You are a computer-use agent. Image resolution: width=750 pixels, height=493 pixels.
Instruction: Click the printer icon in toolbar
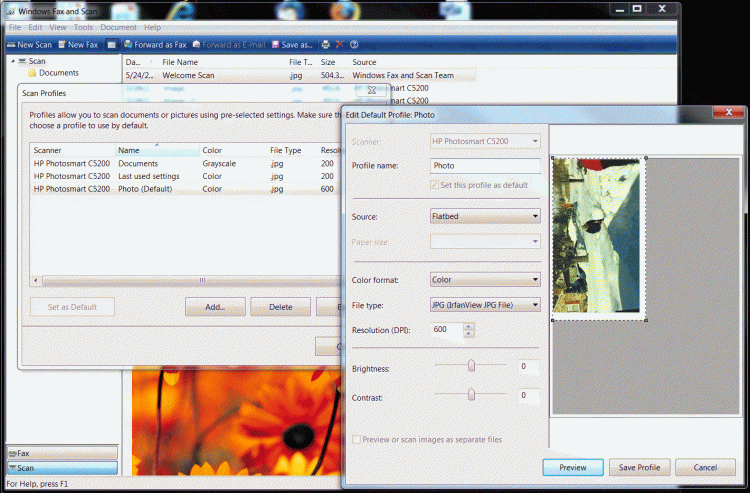click(325, 44)
